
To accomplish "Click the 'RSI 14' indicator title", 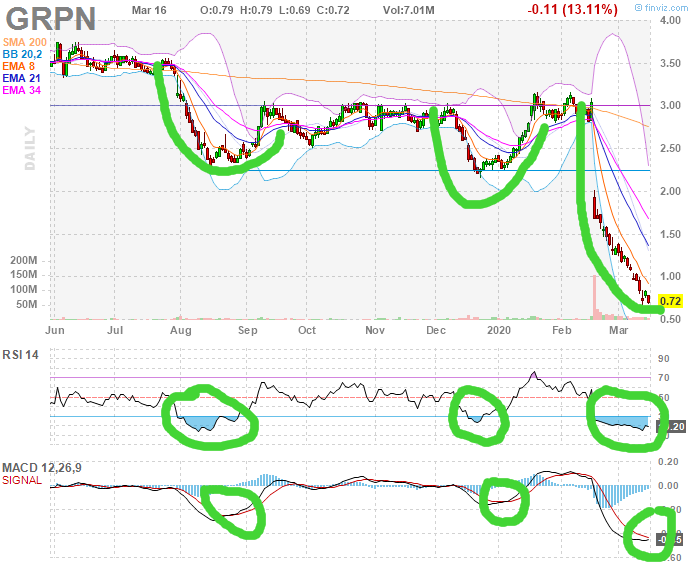I will click(20, 355).
